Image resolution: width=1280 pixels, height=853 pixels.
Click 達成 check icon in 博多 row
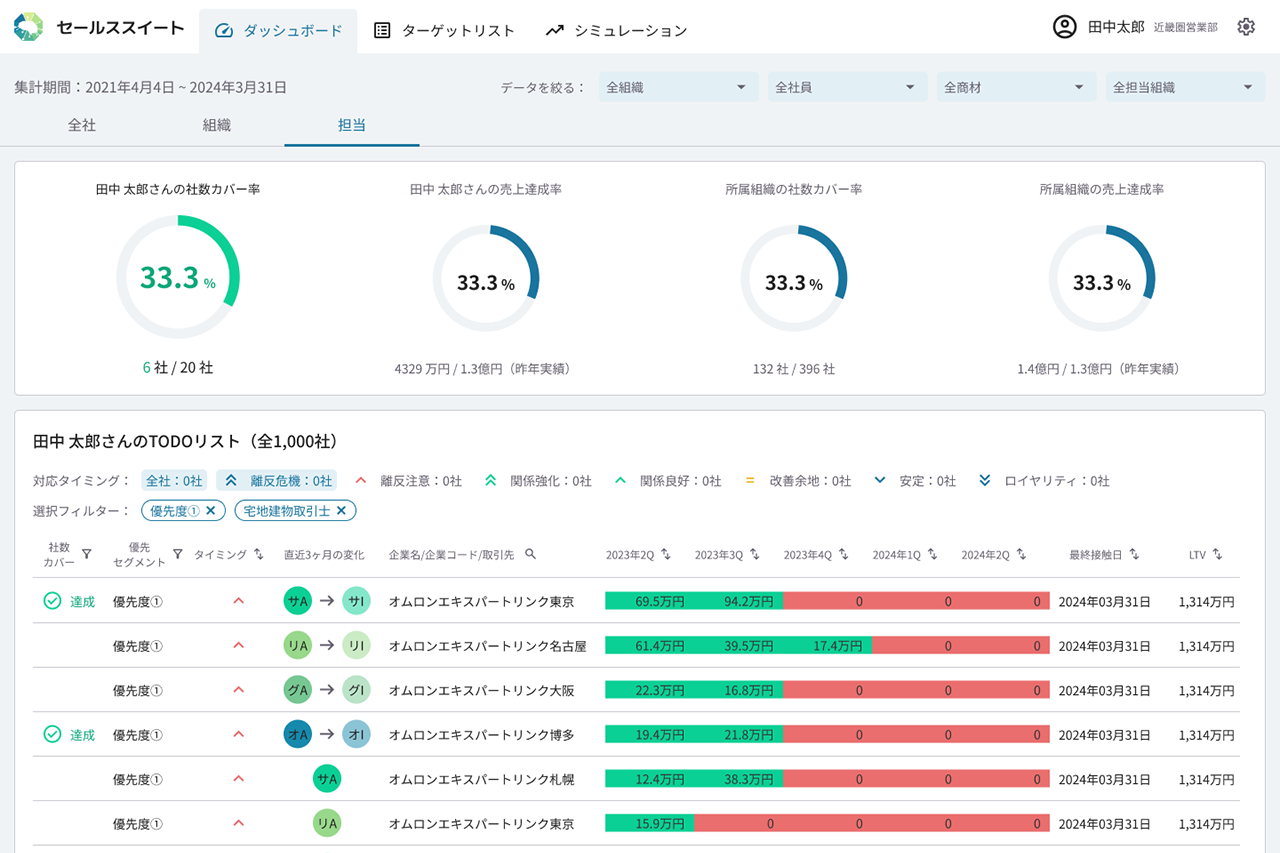[52, 734]
